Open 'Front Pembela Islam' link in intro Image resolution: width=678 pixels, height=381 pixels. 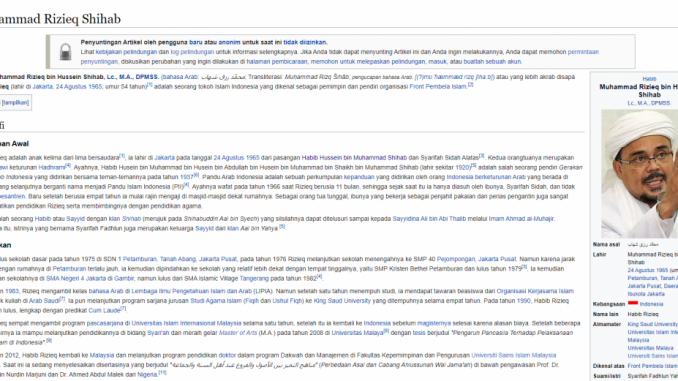[x=438, y=86]
